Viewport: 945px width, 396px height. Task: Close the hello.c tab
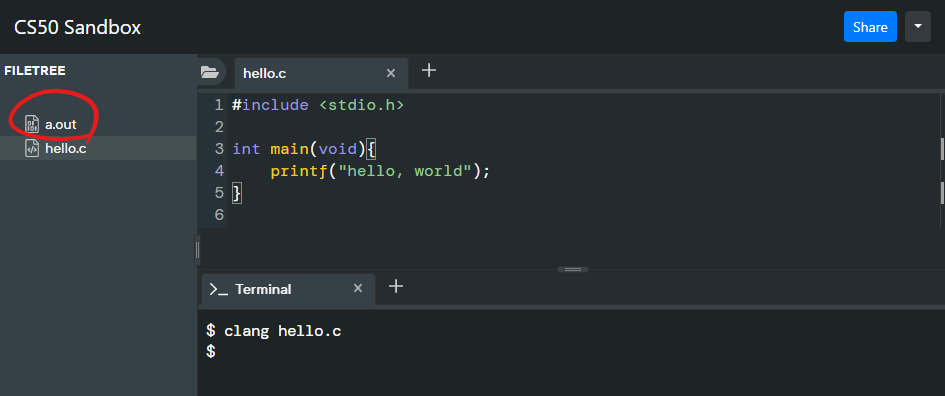[391, 74]
